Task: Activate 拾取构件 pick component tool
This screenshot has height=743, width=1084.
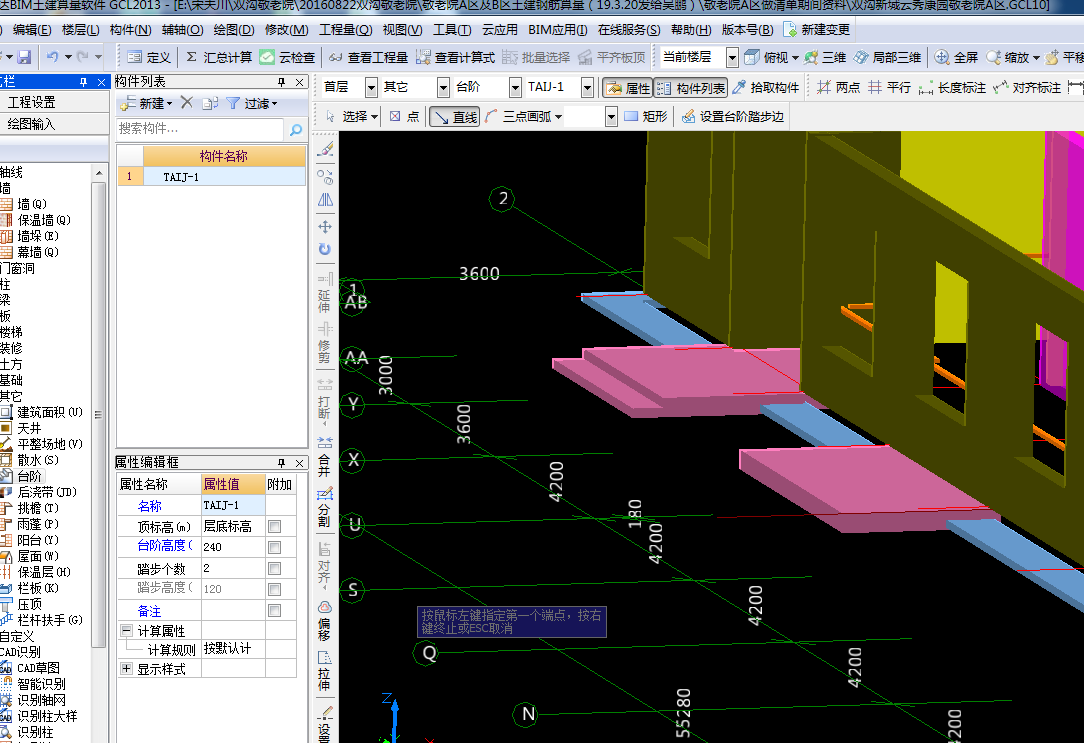Action: tap(765, 88)
